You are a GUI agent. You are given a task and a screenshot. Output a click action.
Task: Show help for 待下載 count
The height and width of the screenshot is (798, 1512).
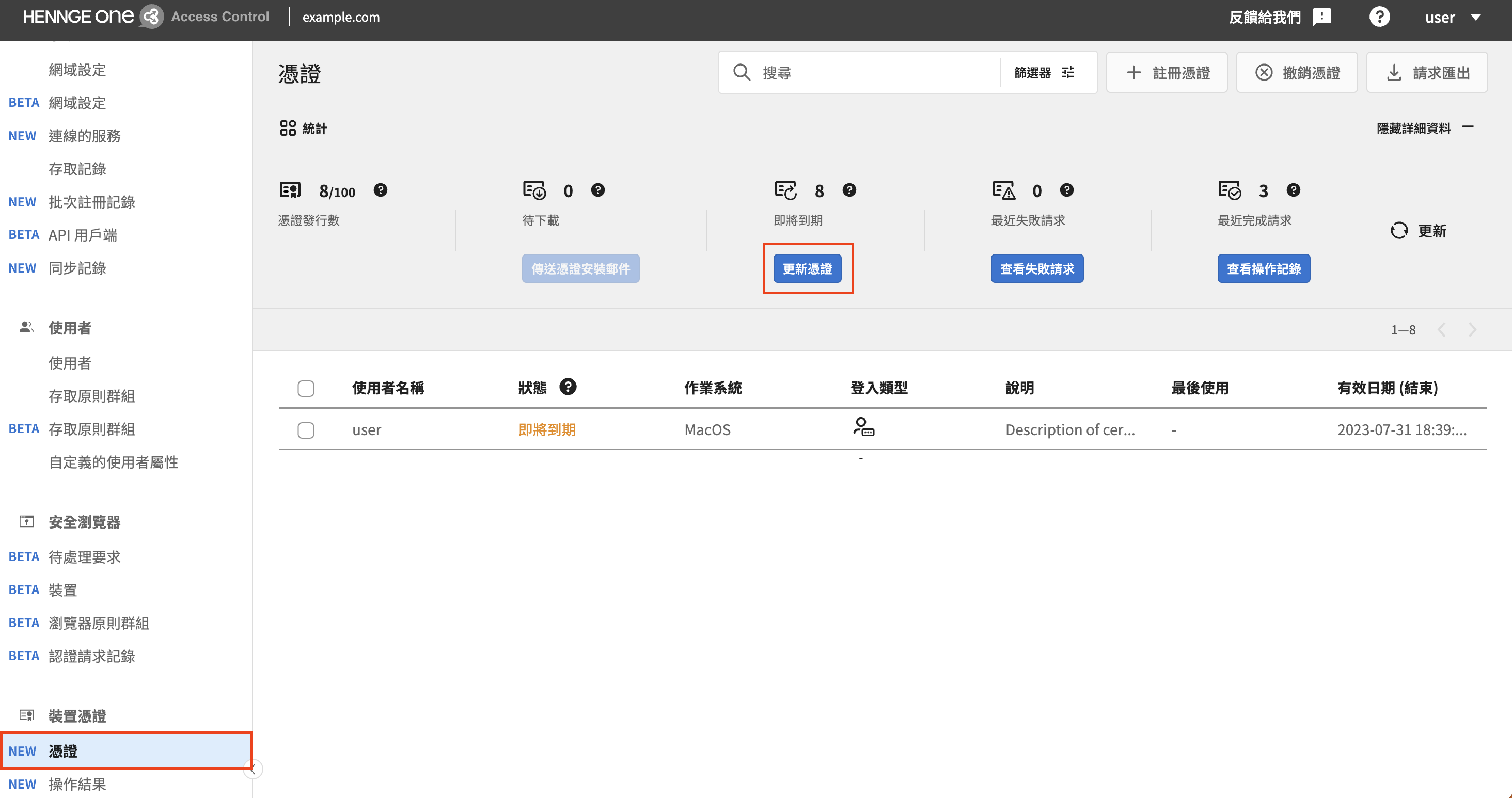(x=597, y=189)
